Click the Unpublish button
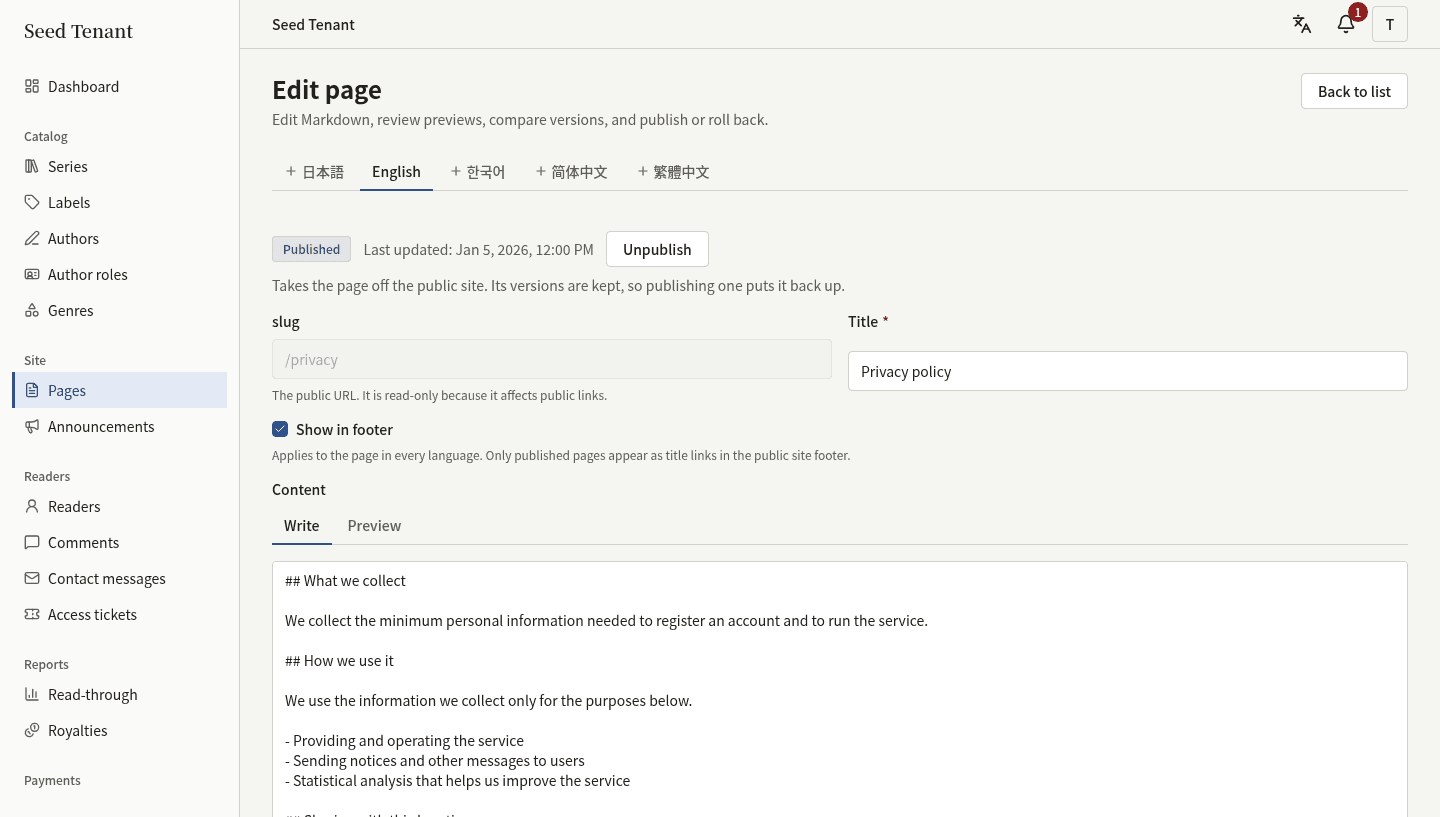 click(657, 249)
